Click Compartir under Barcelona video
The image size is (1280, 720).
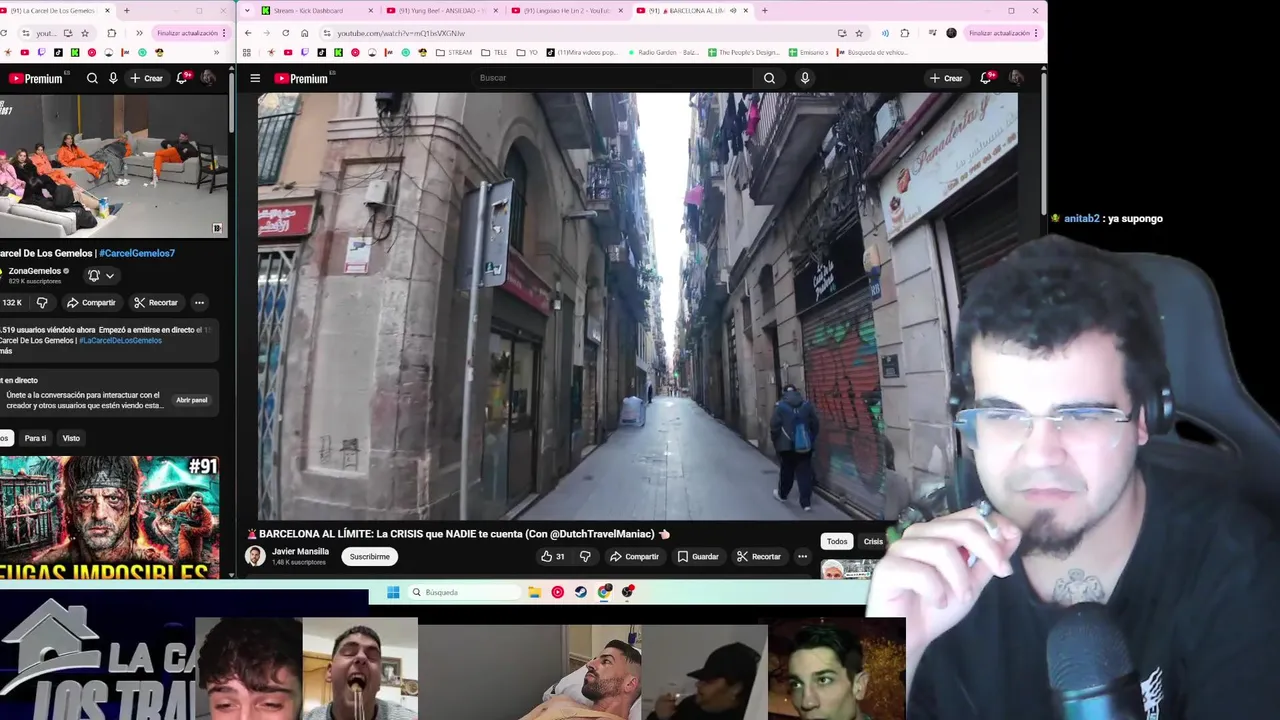click(634, 557)
